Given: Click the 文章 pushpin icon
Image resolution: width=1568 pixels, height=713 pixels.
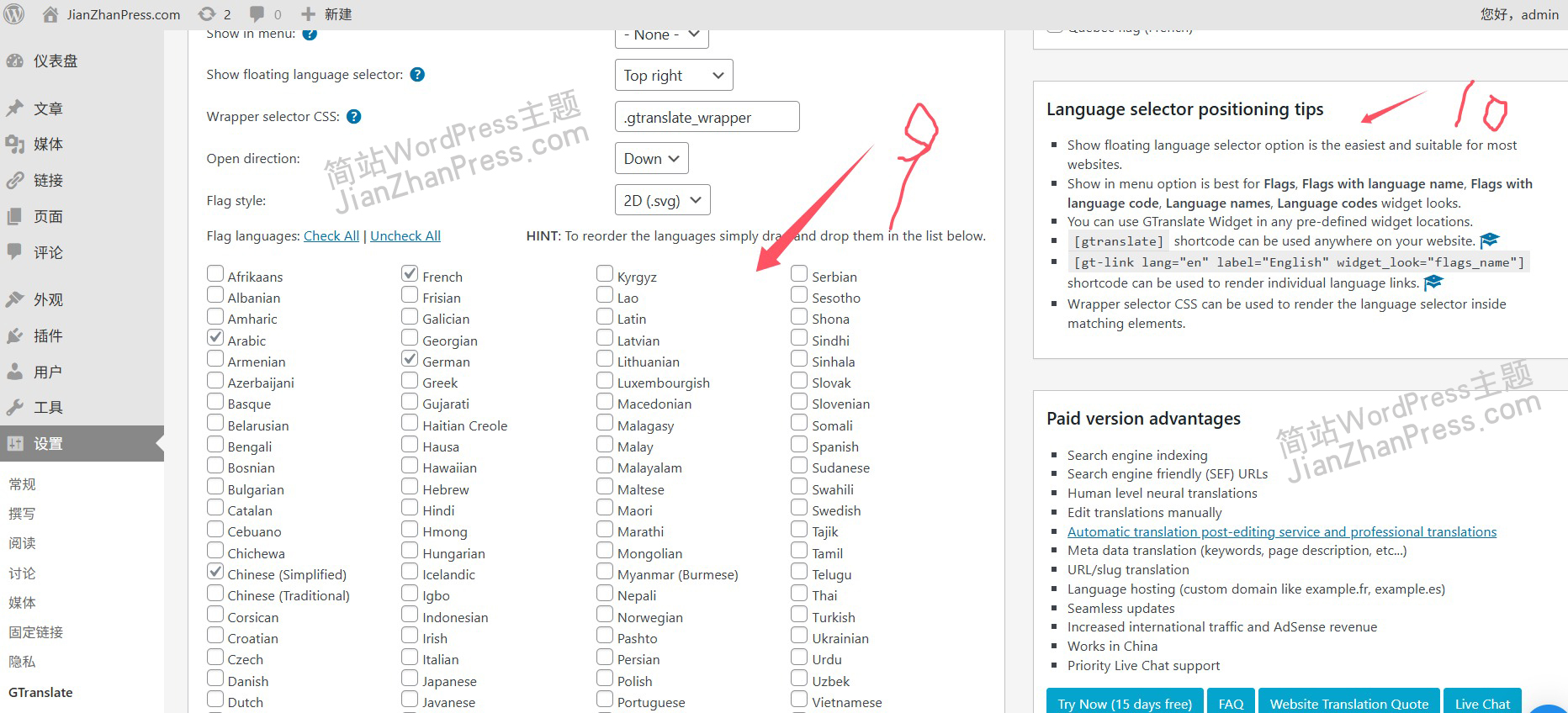Looking at the screenshot, I should (x=14, y=108).
